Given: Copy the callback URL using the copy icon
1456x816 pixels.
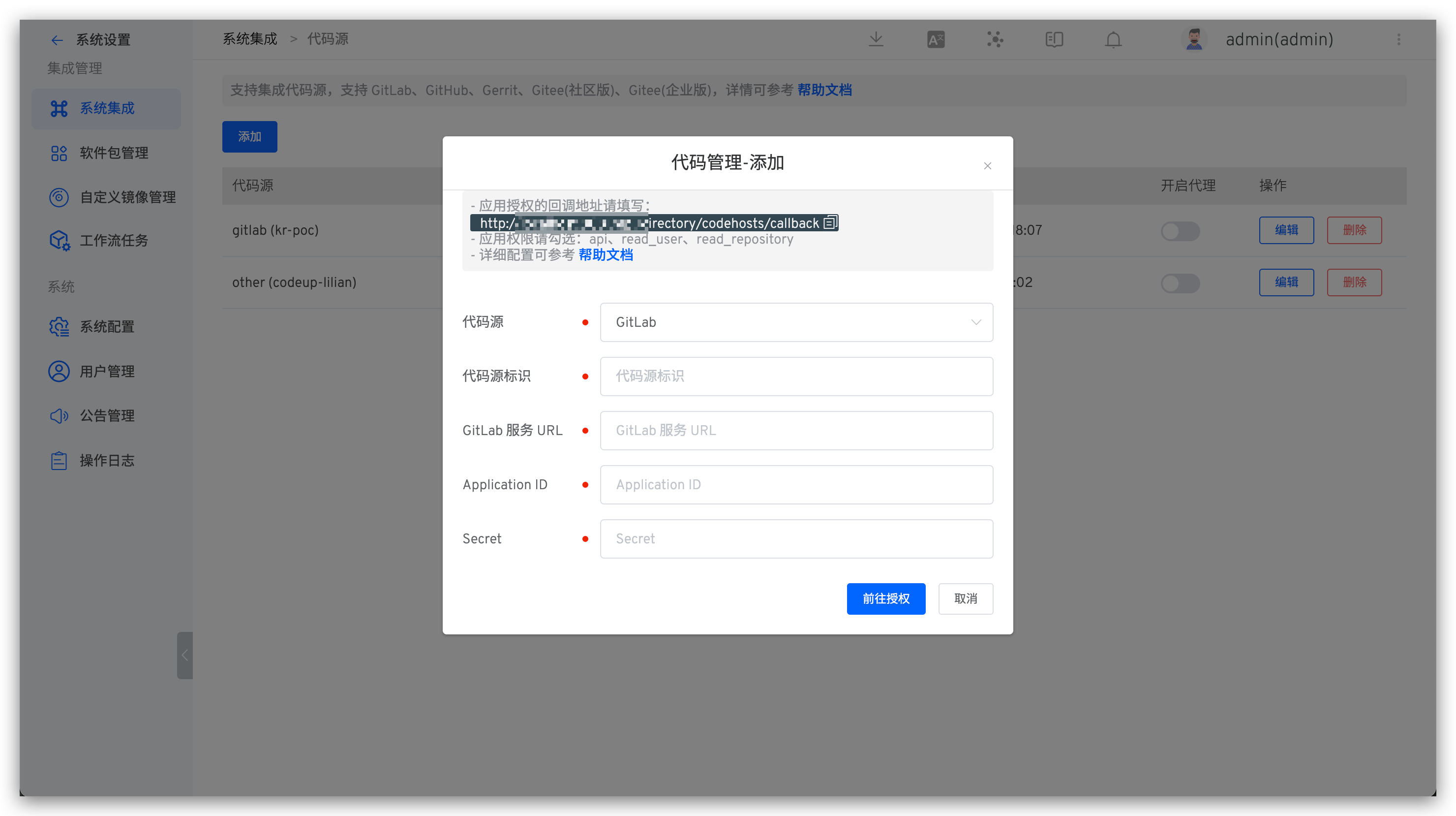Looking at the screenshot, I should click(x=830, y=222).
